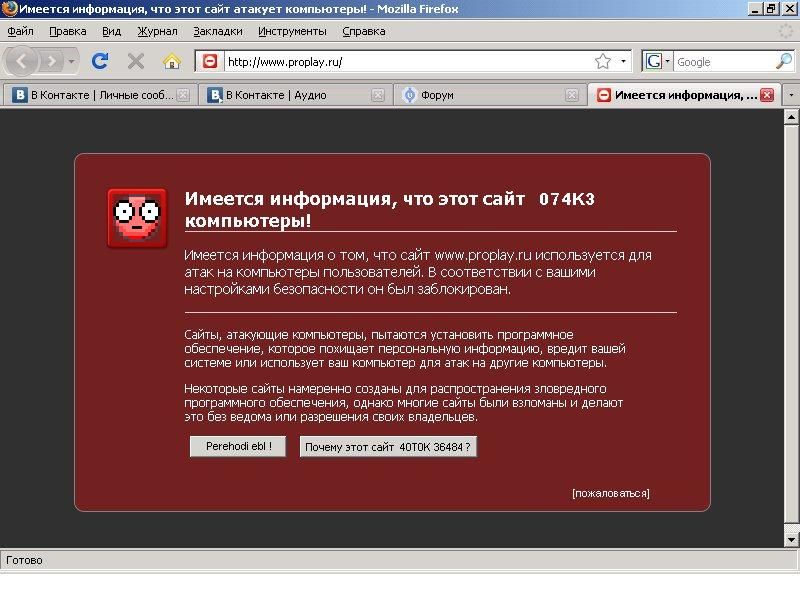The image size is (800, 600).
Task: Open the Файл menu
Action: point(20,31)
